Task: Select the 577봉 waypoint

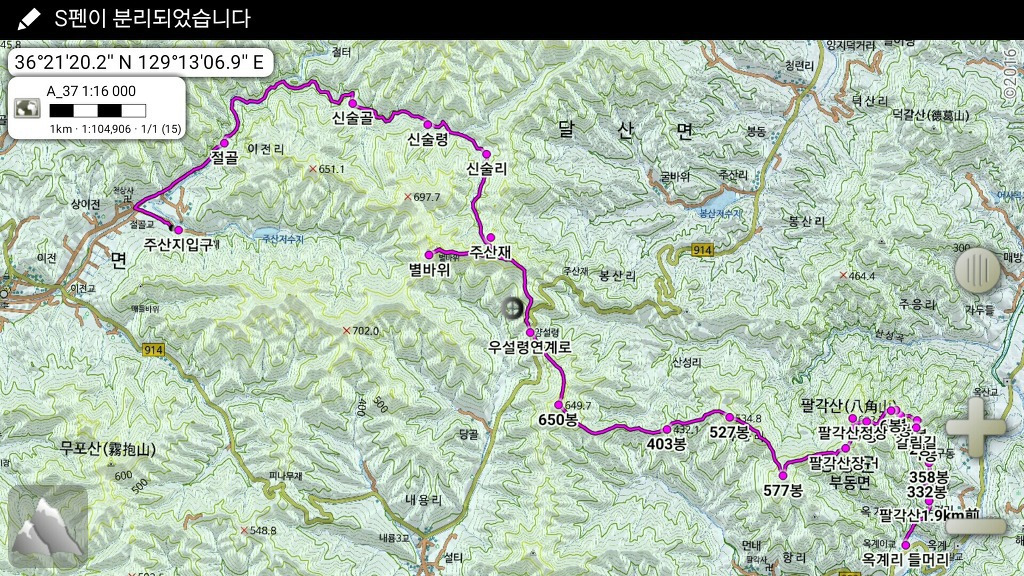Action: coord(782,475)
